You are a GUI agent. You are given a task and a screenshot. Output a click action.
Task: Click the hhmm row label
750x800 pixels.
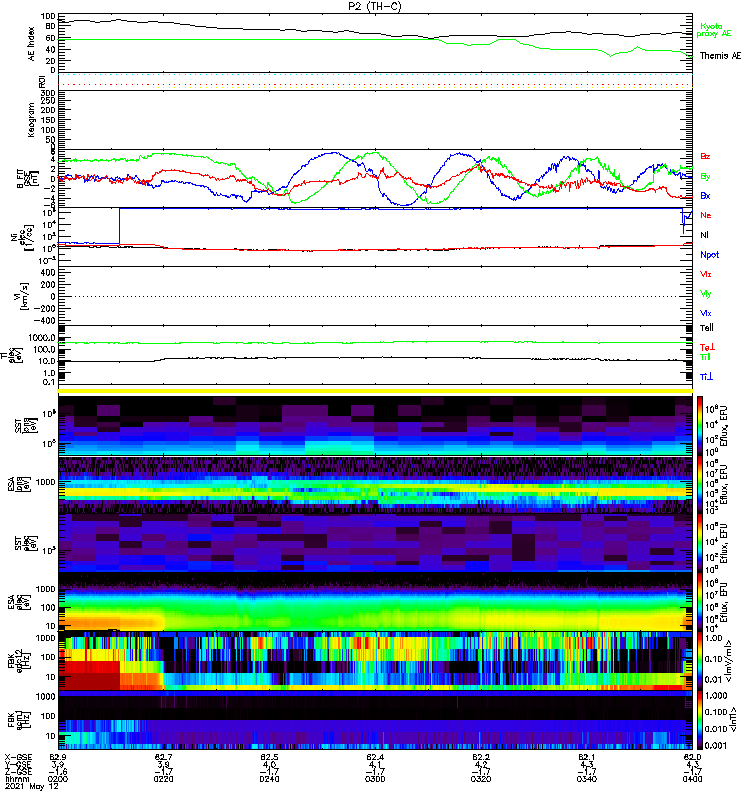[x=15, y=779]
